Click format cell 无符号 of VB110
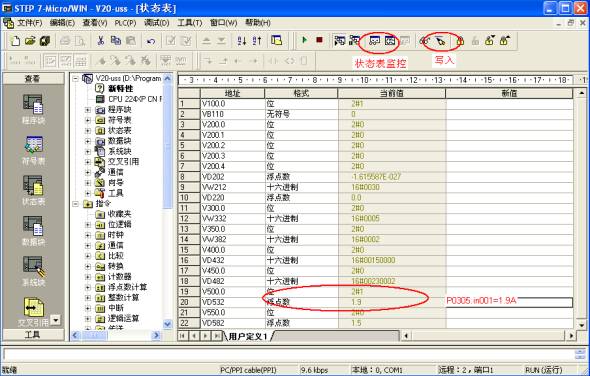The image size is (590, 376). [x=301, y=114]
